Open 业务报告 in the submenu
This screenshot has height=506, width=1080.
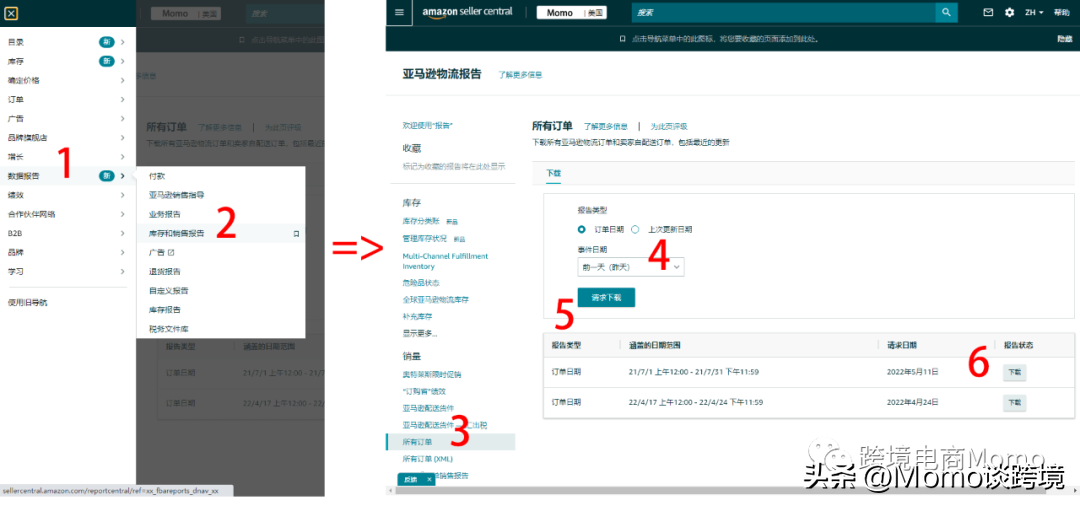165,214
